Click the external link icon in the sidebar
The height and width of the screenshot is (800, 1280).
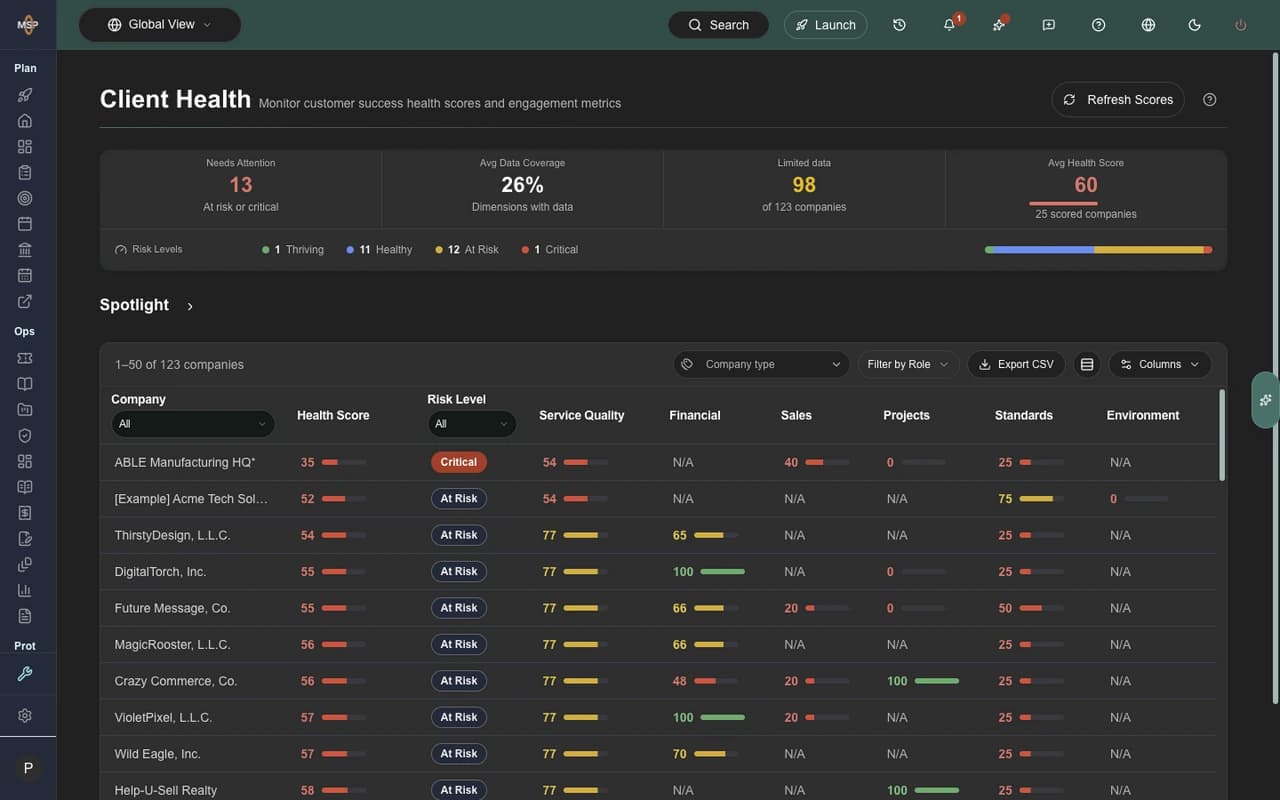tap(25, 301)
